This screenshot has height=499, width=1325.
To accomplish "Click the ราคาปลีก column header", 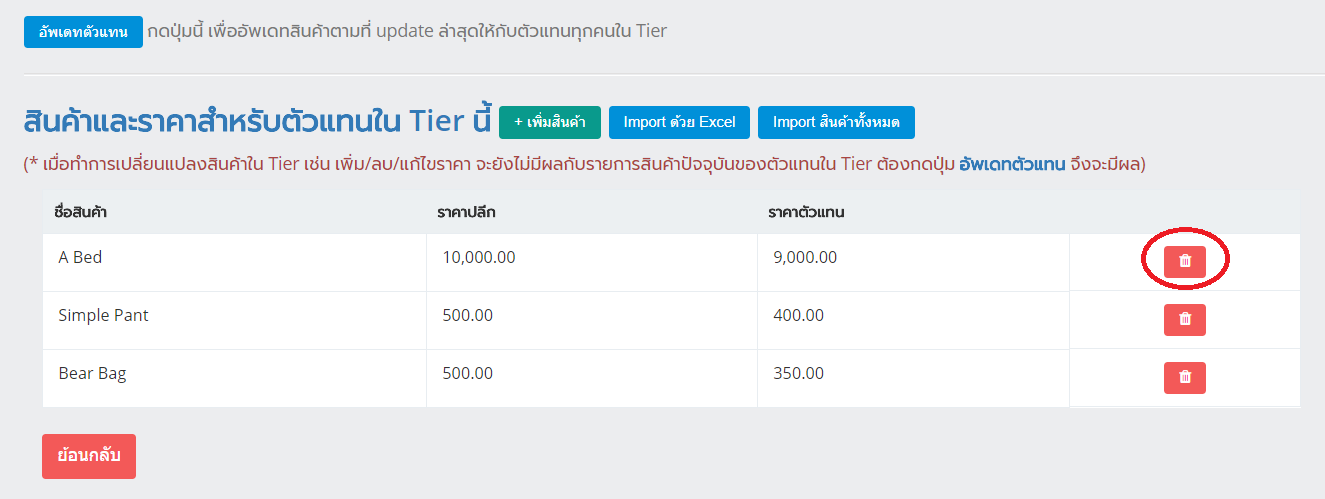I will tap(466, 212).
